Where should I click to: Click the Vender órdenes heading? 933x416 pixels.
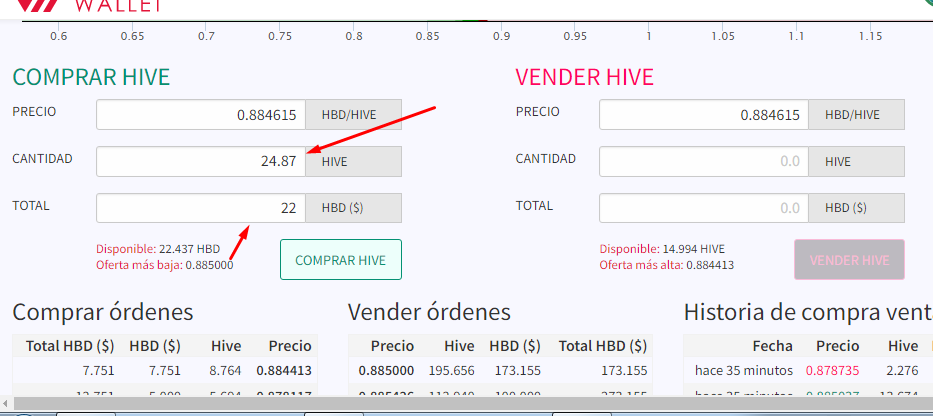[430, 312]
